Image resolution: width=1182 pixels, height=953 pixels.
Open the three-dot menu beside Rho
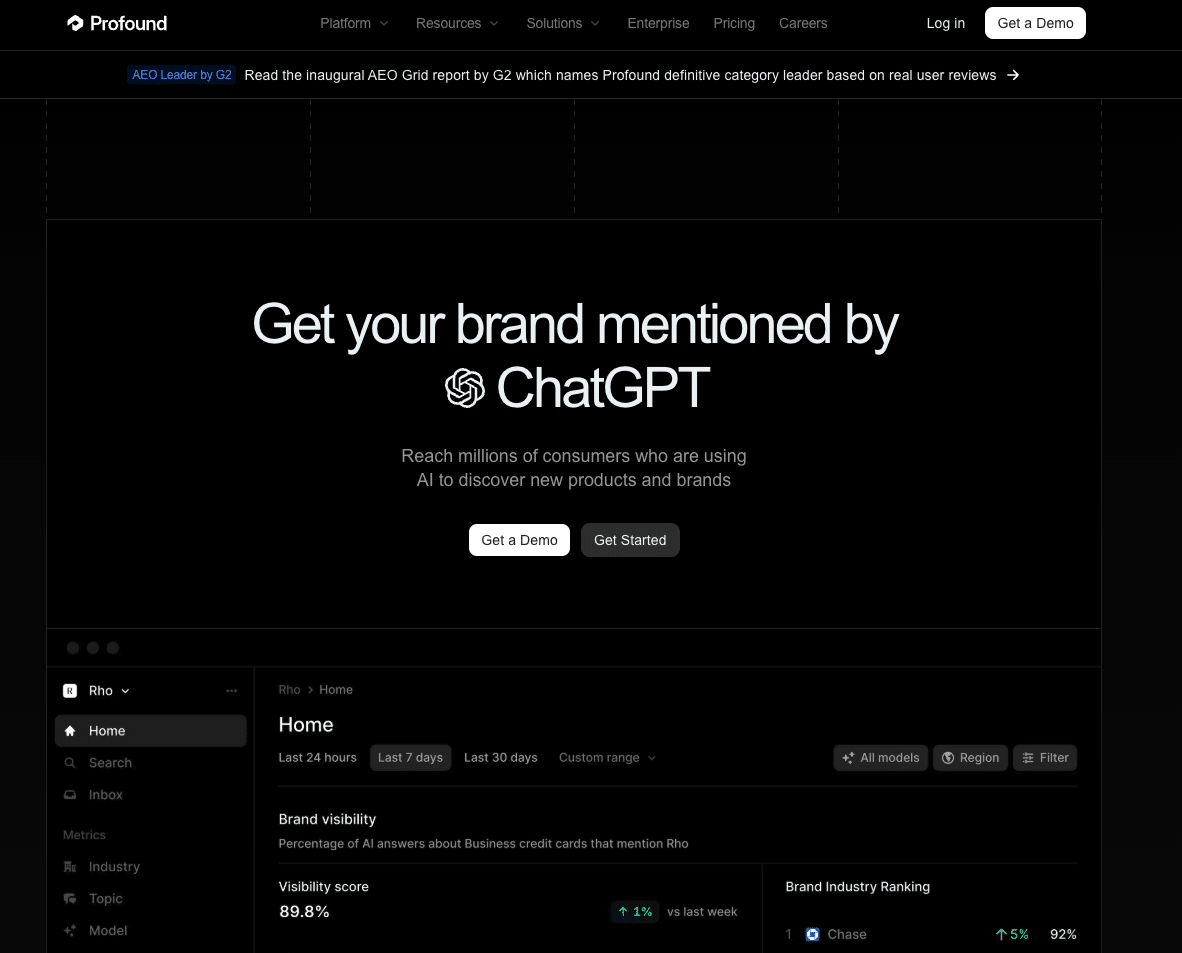coord(231,691)
